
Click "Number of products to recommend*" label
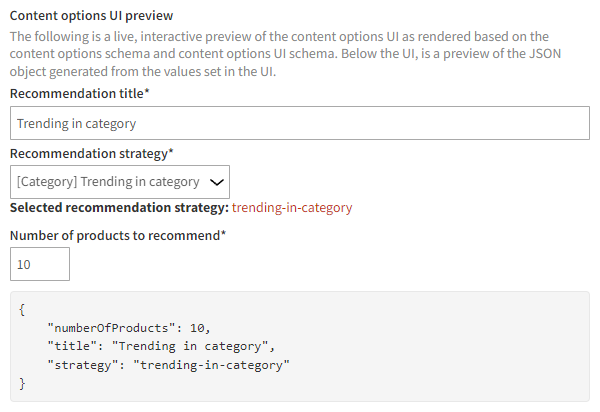click(118, 235)
